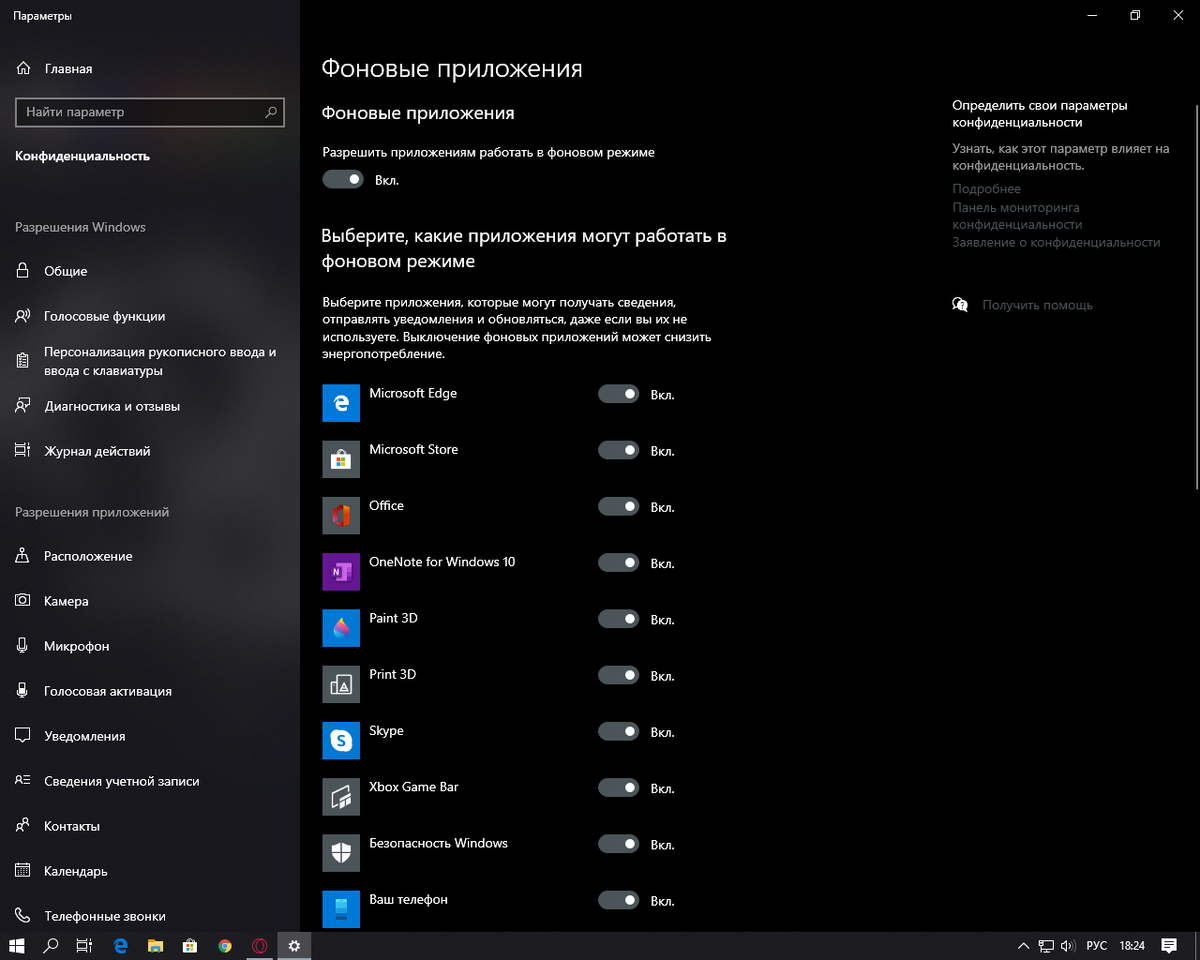The height and width of the screenshot is (960, 1200).
Task: Open the 18:24 clock in taskbar
Action: pos(1132,945)
